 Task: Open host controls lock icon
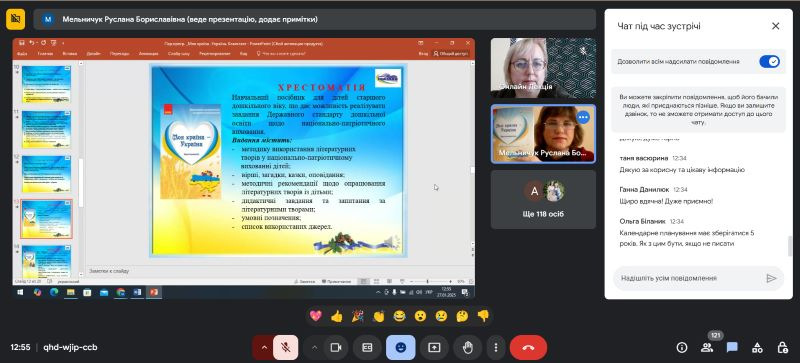783,348
